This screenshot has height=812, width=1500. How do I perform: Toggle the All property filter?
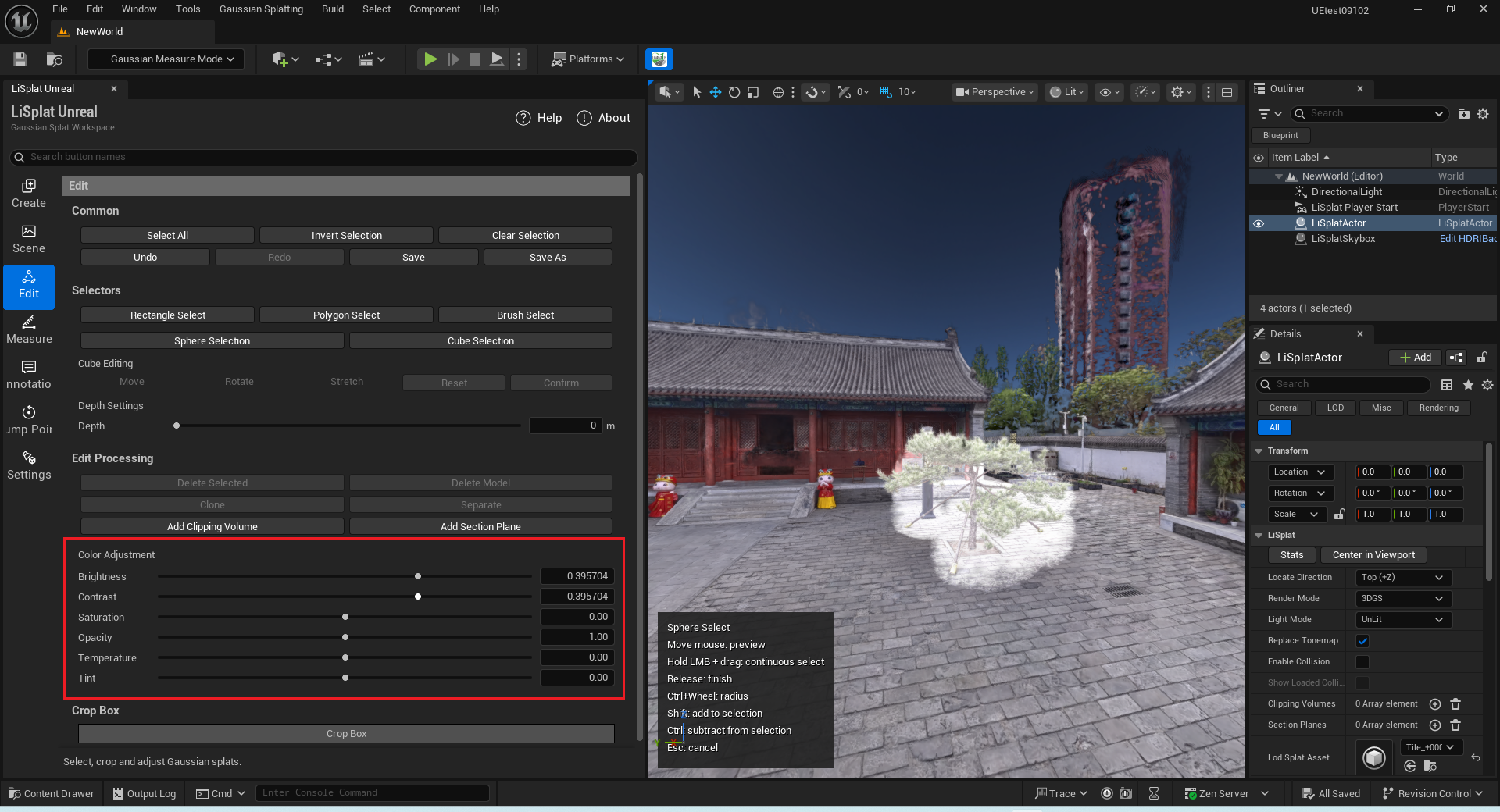(x=1274, y=428)
